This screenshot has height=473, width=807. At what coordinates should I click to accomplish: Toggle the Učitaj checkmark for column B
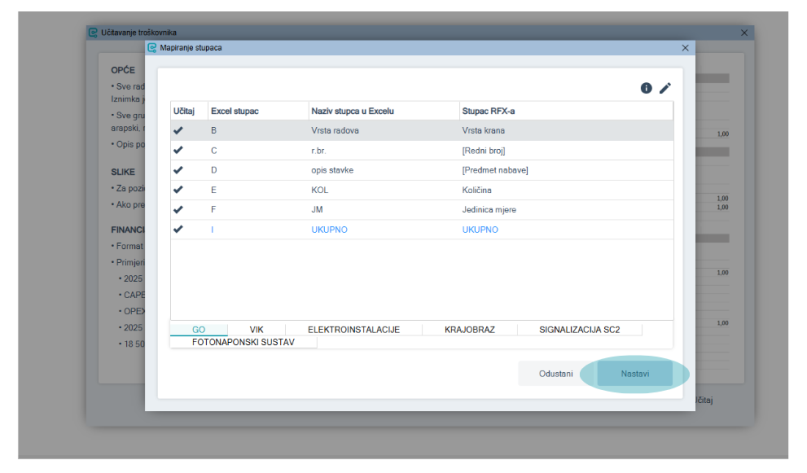point(178,130)
